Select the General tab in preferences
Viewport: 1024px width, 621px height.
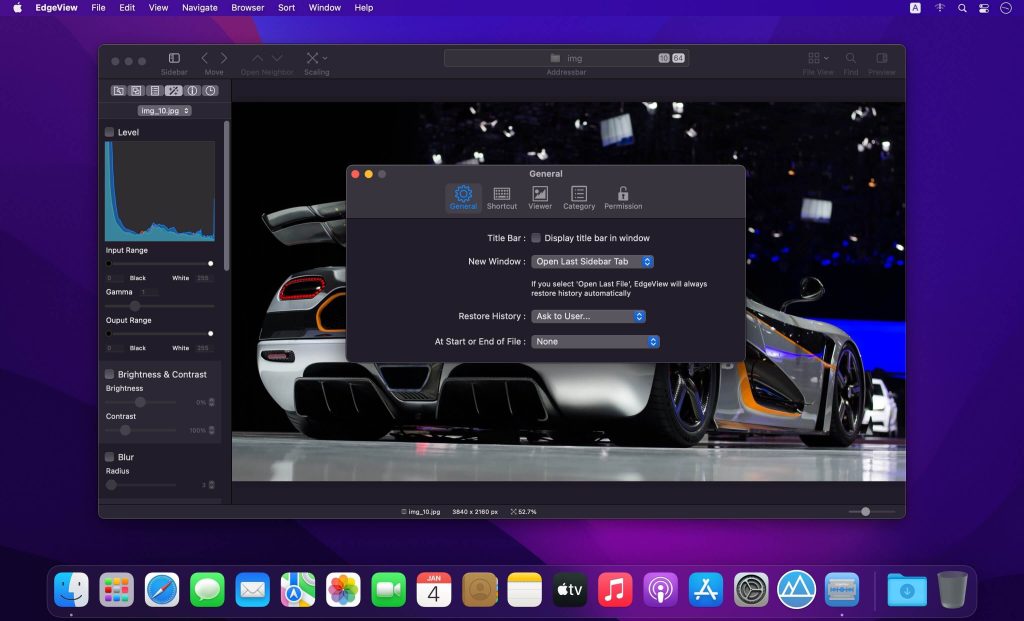click(462, 197)
